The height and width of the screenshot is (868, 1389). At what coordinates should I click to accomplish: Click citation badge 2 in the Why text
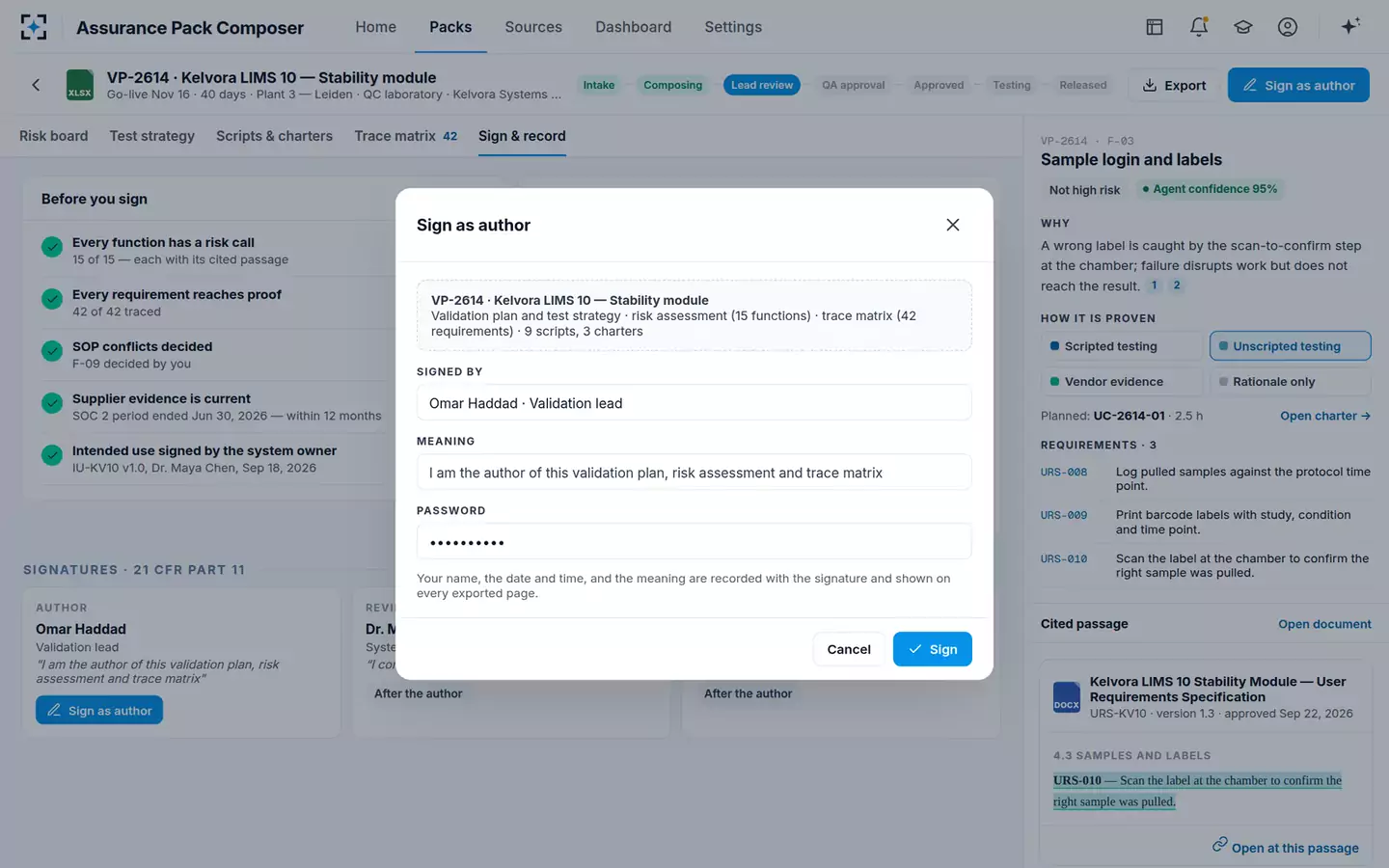point(1177,285)
